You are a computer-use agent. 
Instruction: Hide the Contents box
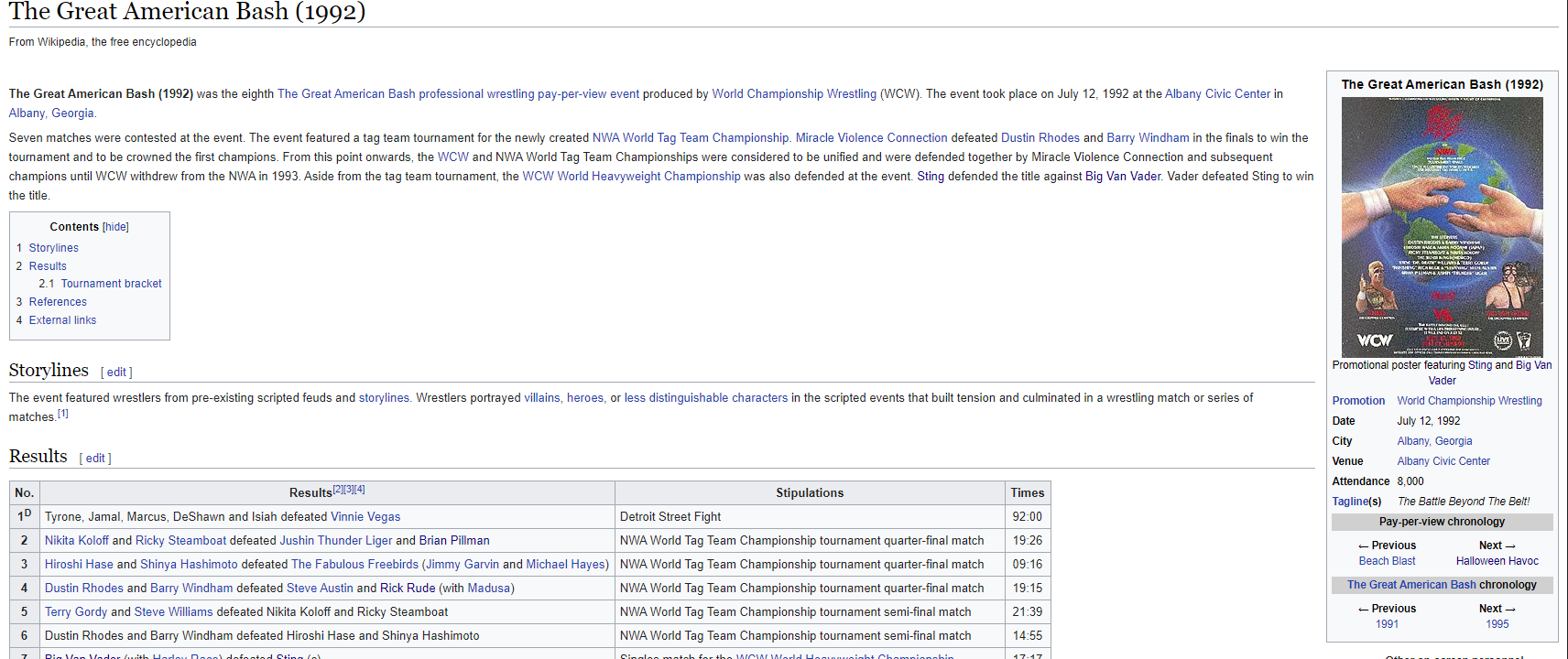[x=115, y=227]
